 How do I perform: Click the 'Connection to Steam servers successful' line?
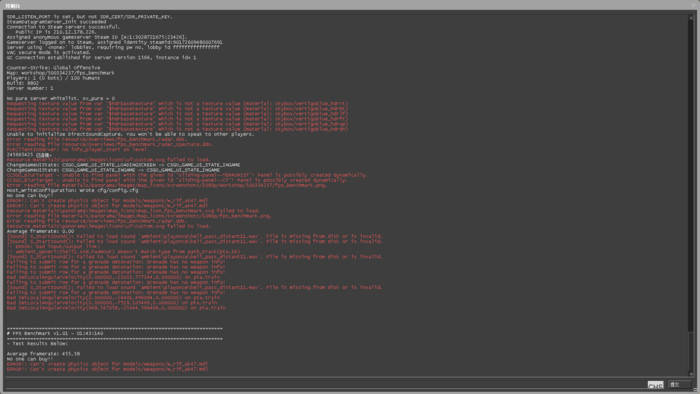click(x=63, y=27)
